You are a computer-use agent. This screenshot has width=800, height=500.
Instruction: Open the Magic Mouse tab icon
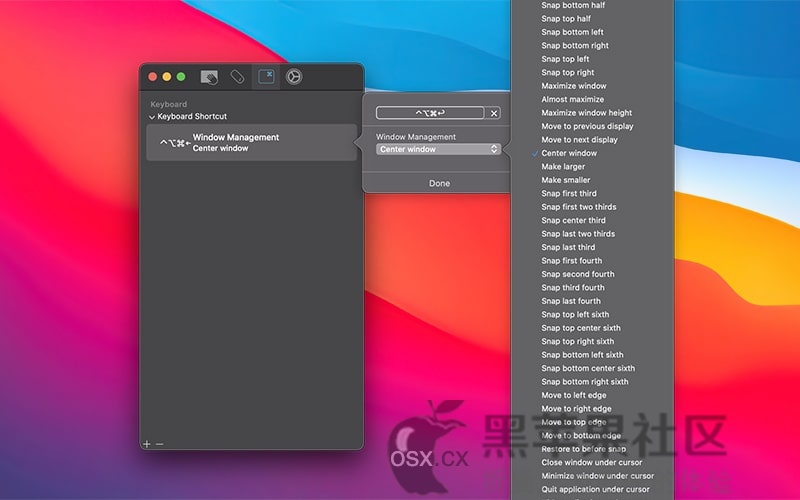237,77
